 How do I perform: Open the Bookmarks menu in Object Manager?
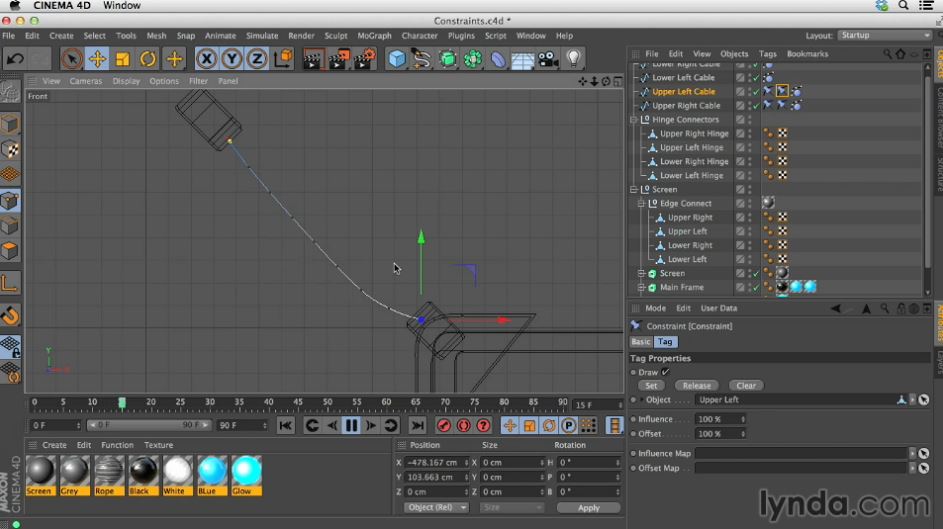pyautogui.click(x=807, y=54)
